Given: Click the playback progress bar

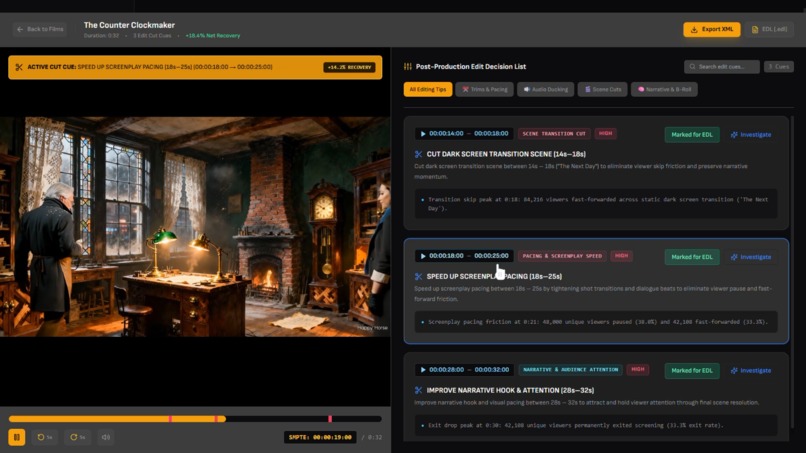Looking at the screenshot, I should point(195,419).
